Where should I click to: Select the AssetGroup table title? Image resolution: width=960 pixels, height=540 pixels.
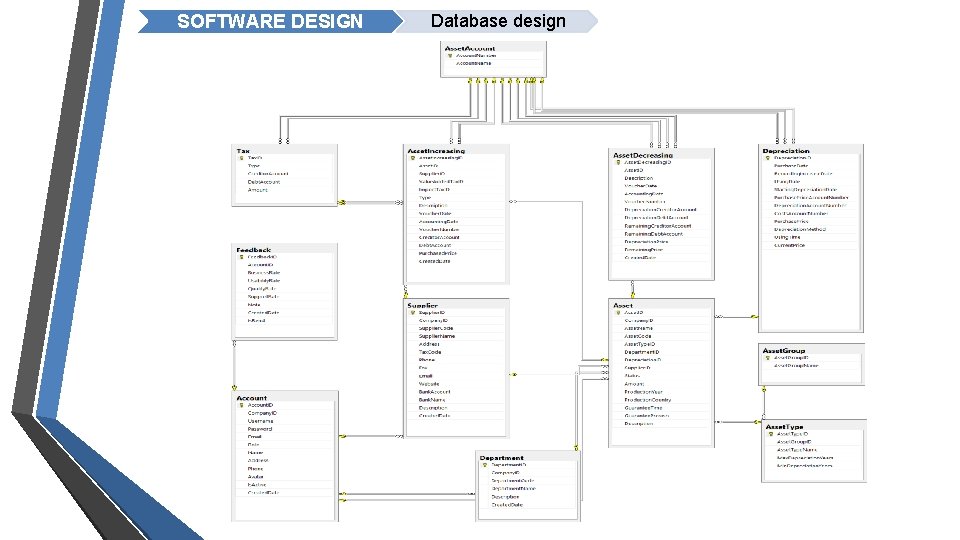point(784,351)
